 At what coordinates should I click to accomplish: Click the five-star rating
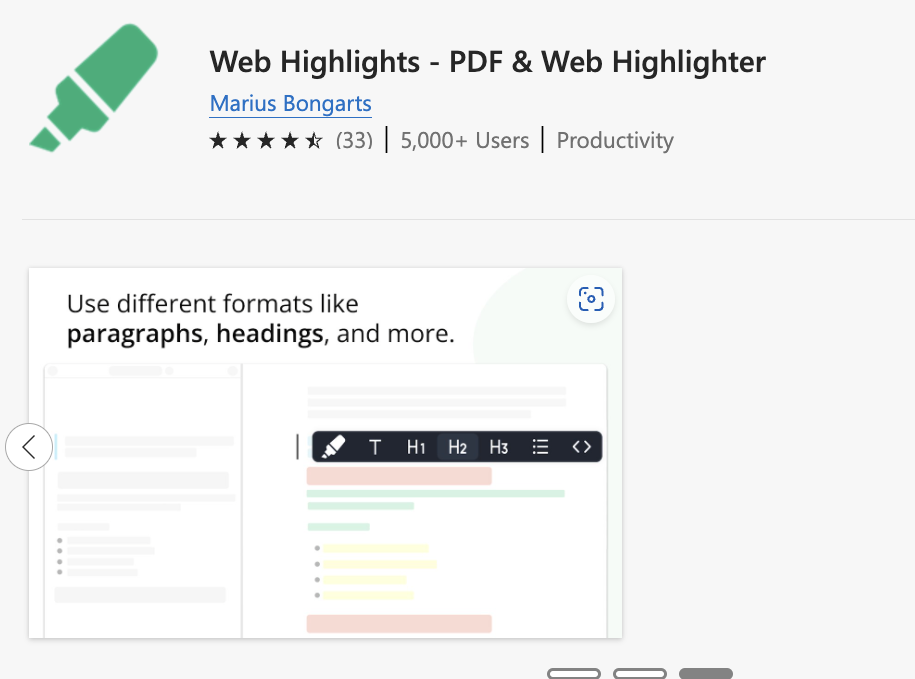[x=266, y=141]
